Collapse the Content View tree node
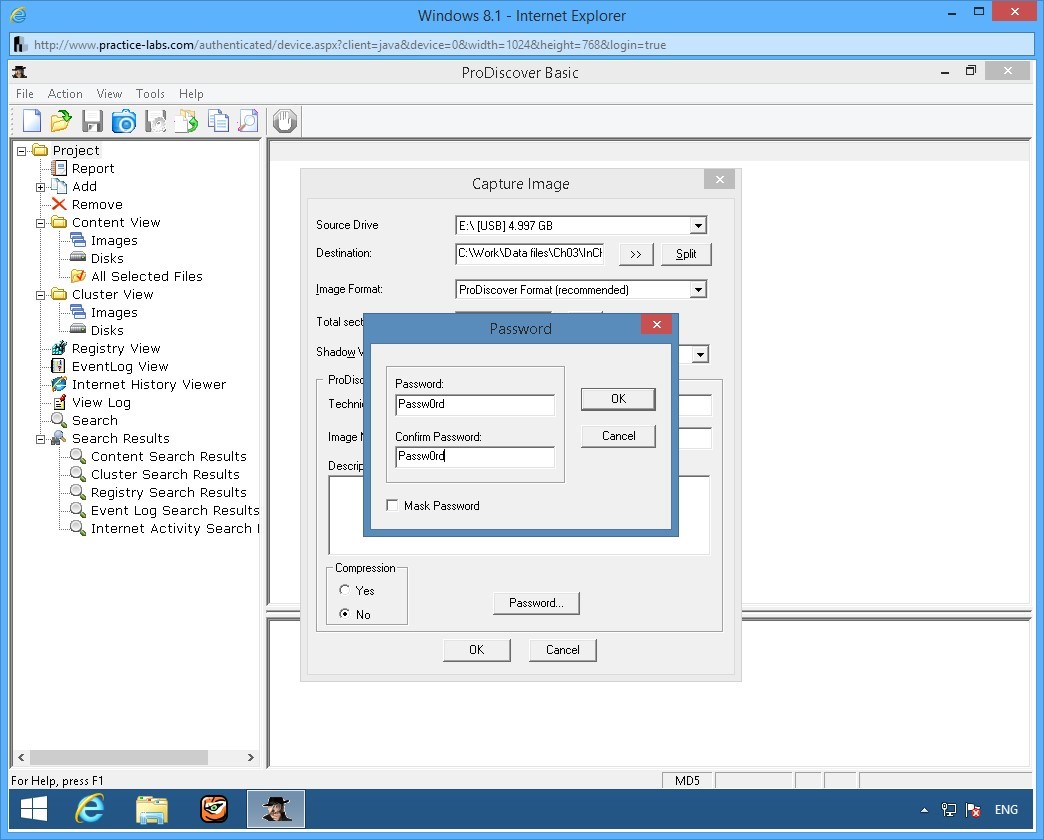The width and height of the screenshot is (1044, 840). tap(41, 223)
